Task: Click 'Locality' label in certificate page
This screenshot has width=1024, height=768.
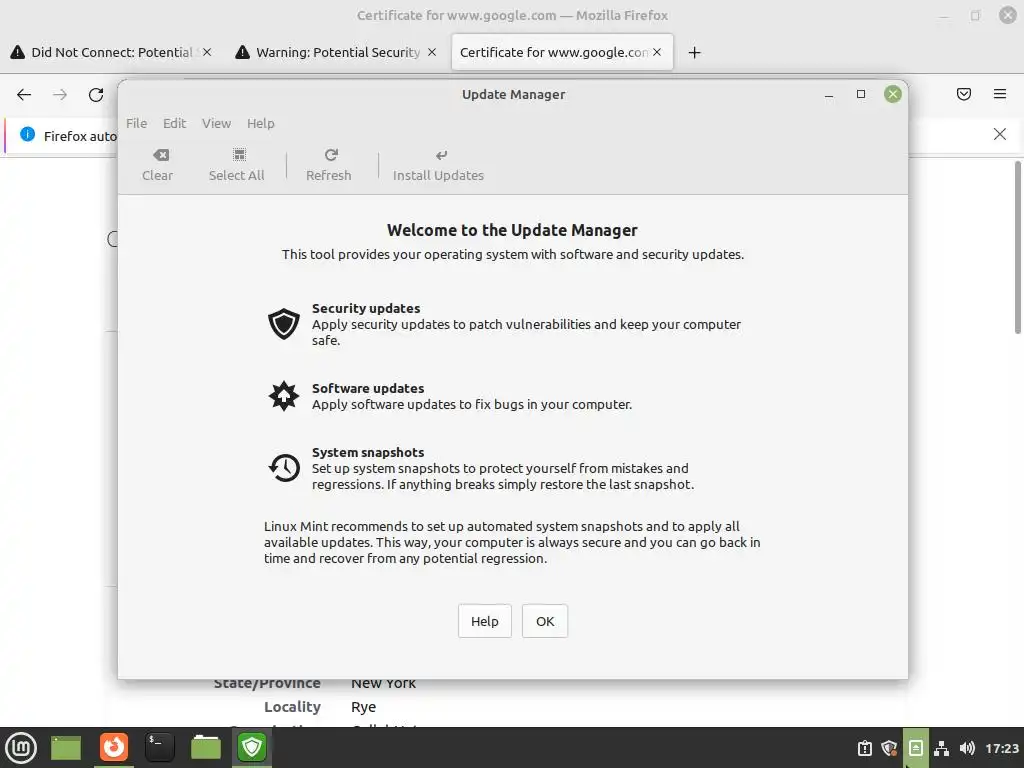Action: [292, 707]
